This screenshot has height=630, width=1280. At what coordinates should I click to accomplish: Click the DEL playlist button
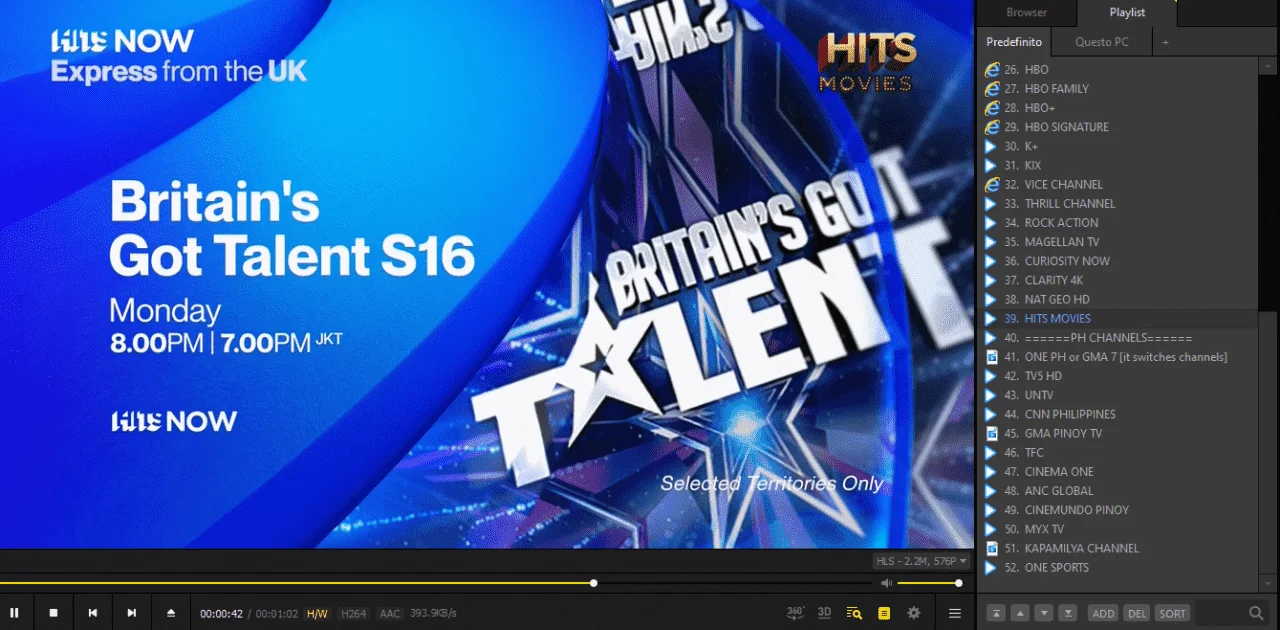click(x=1136, y=613)
